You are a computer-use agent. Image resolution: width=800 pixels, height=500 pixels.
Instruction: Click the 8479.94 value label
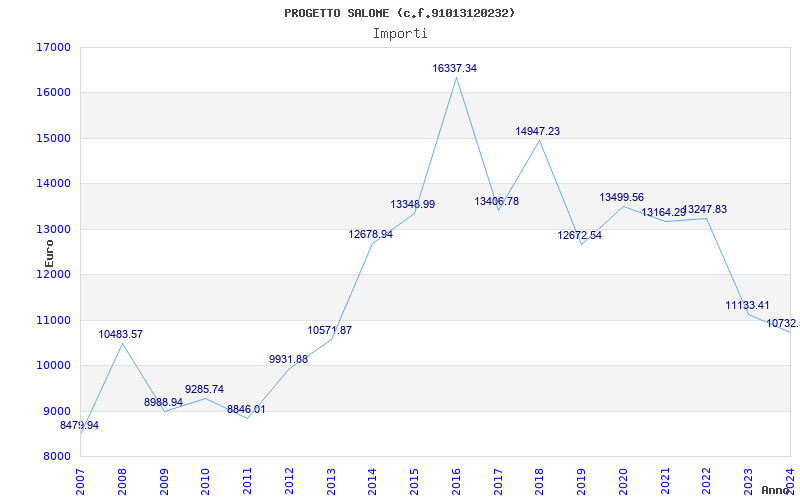coord(80,426)
